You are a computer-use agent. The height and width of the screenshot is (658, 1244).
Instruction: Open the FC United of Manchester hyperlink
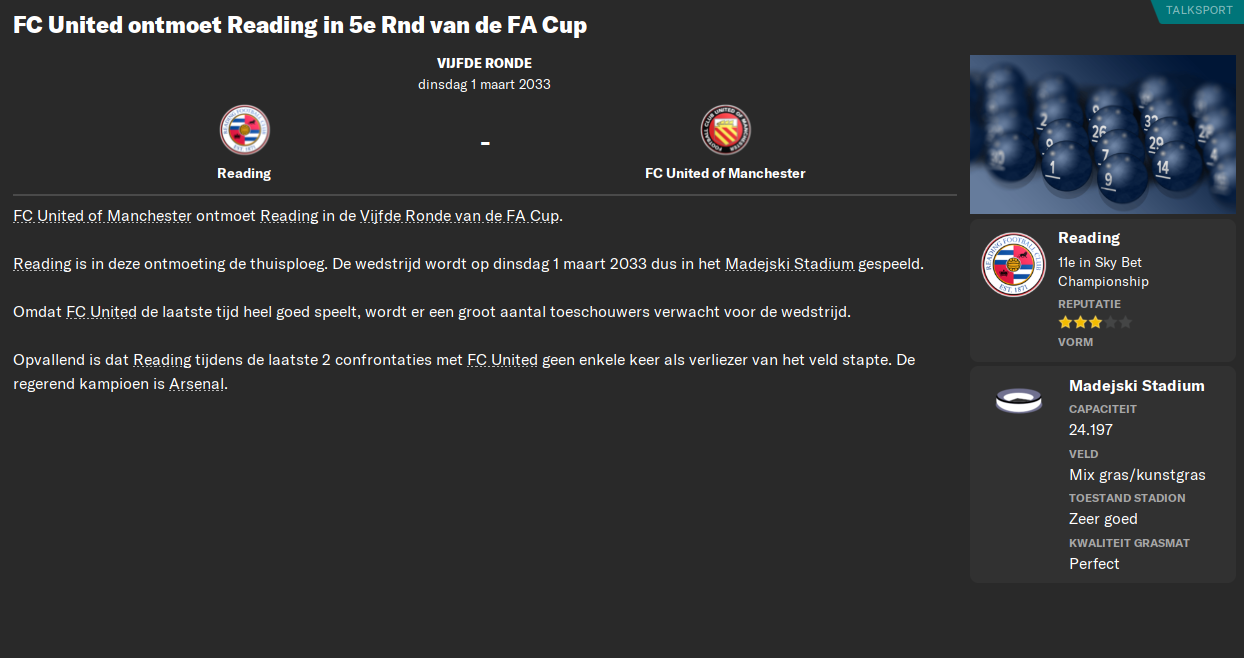click(100, 215)
